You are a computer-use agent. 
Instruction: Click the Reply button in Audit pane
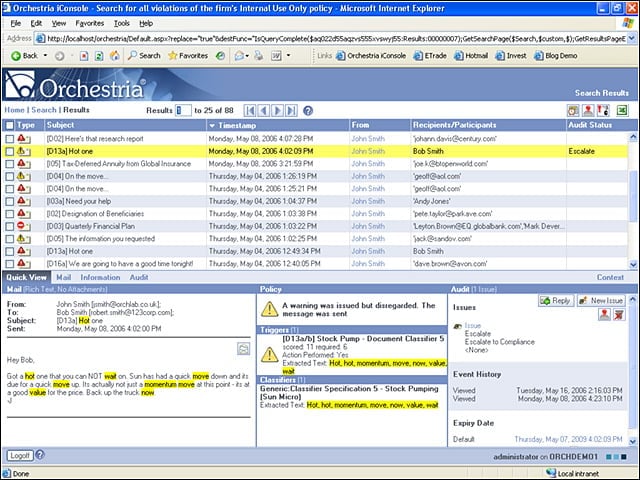[556, 301]
